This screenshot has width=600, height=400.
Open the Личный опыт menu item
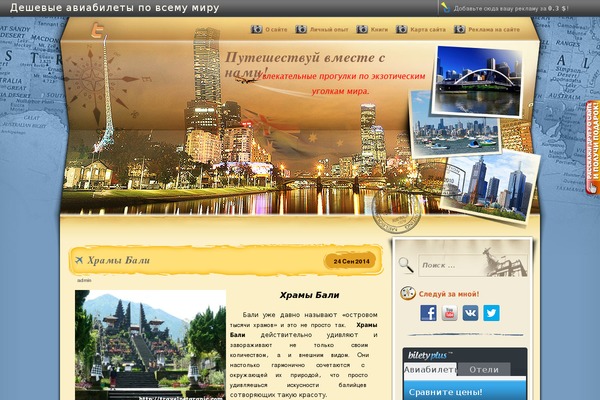click(x=329, y=29)
